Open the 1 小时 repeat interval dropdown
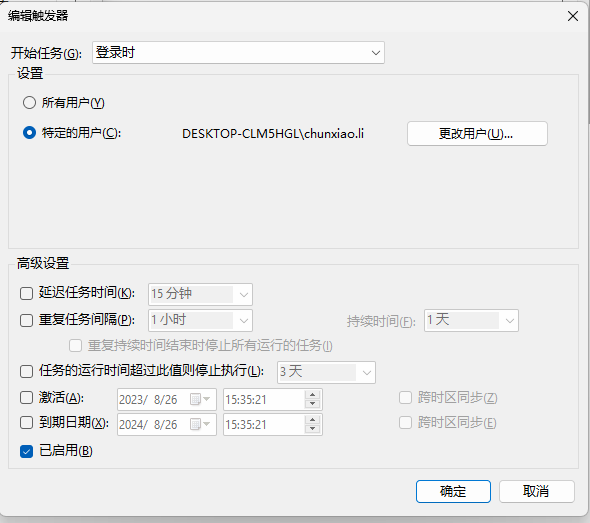Screen dimensions: 590x523 click(200, 321)
